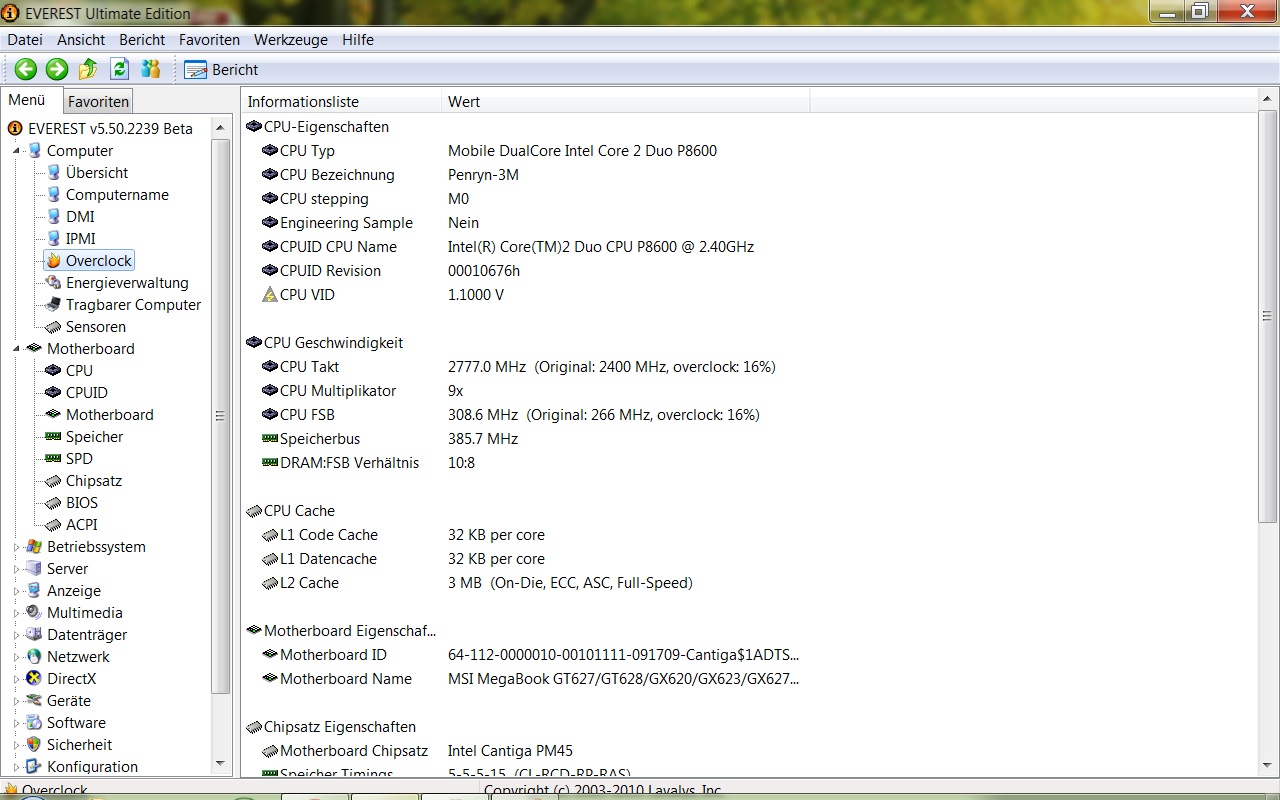
Task: Click the IPMI item icon
Action: 53,239
